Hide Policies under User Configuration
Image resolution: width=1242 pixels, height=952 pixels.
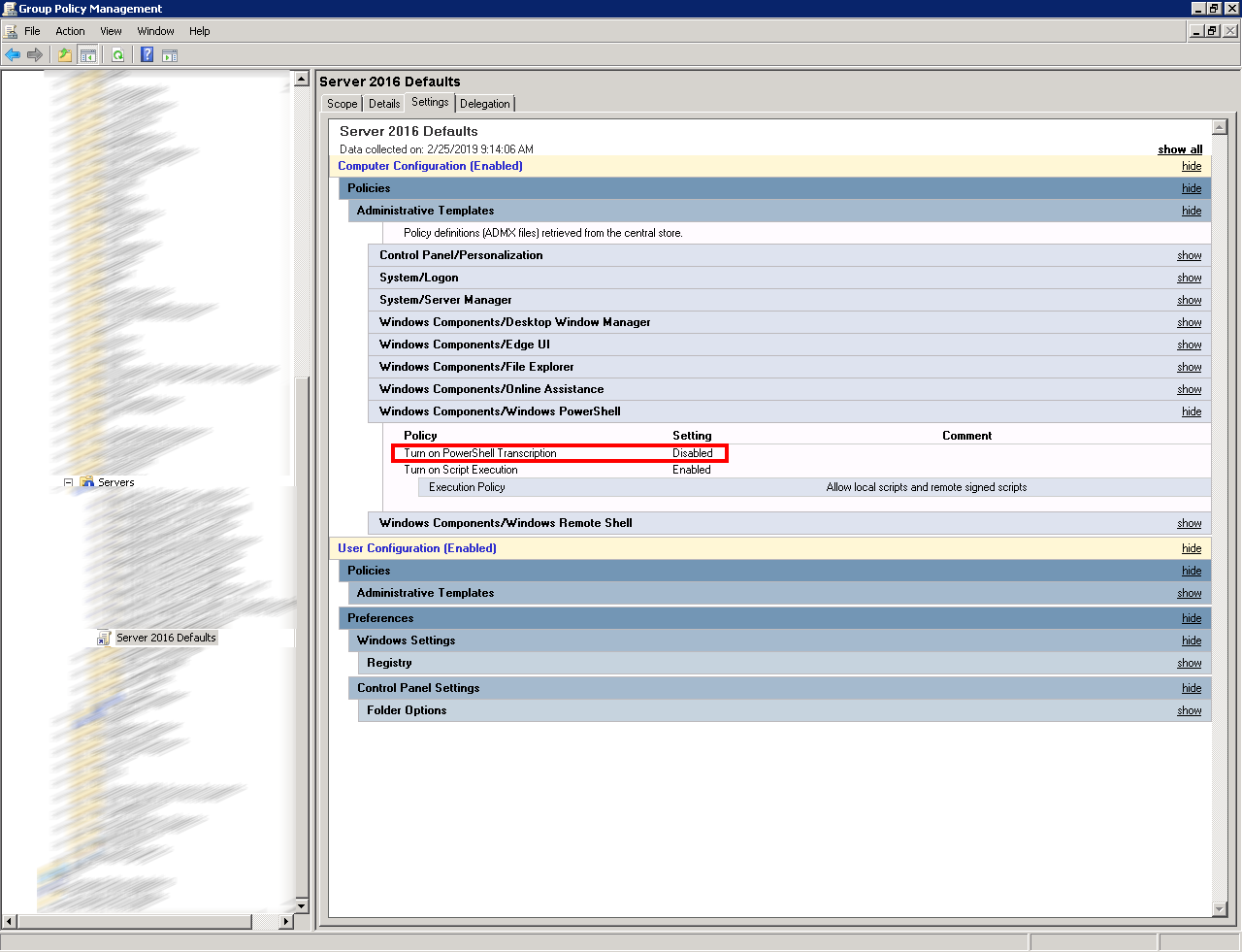[x=1192, y=571]
